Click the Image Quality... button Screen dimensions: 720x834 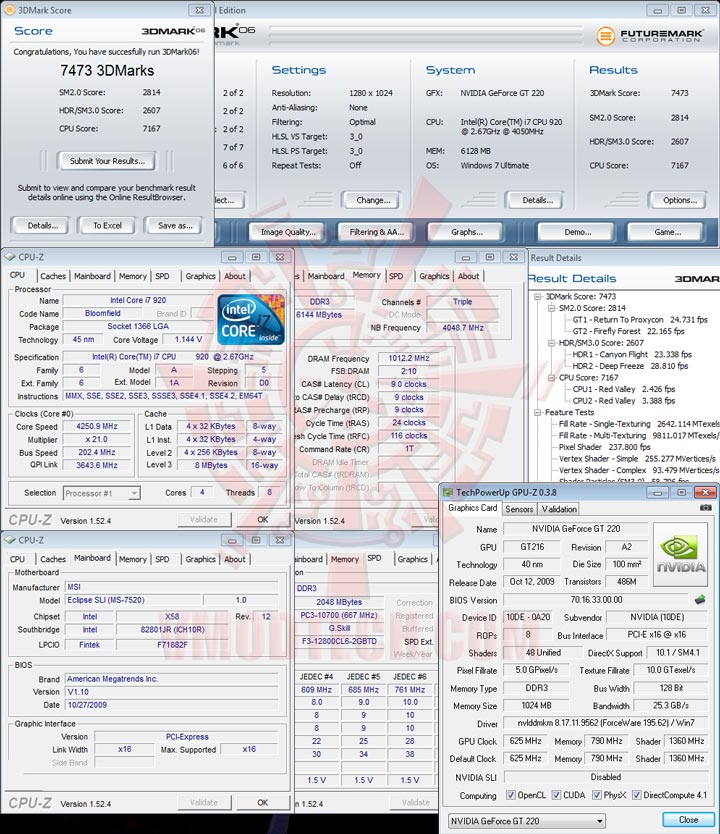tap(288, 232)
